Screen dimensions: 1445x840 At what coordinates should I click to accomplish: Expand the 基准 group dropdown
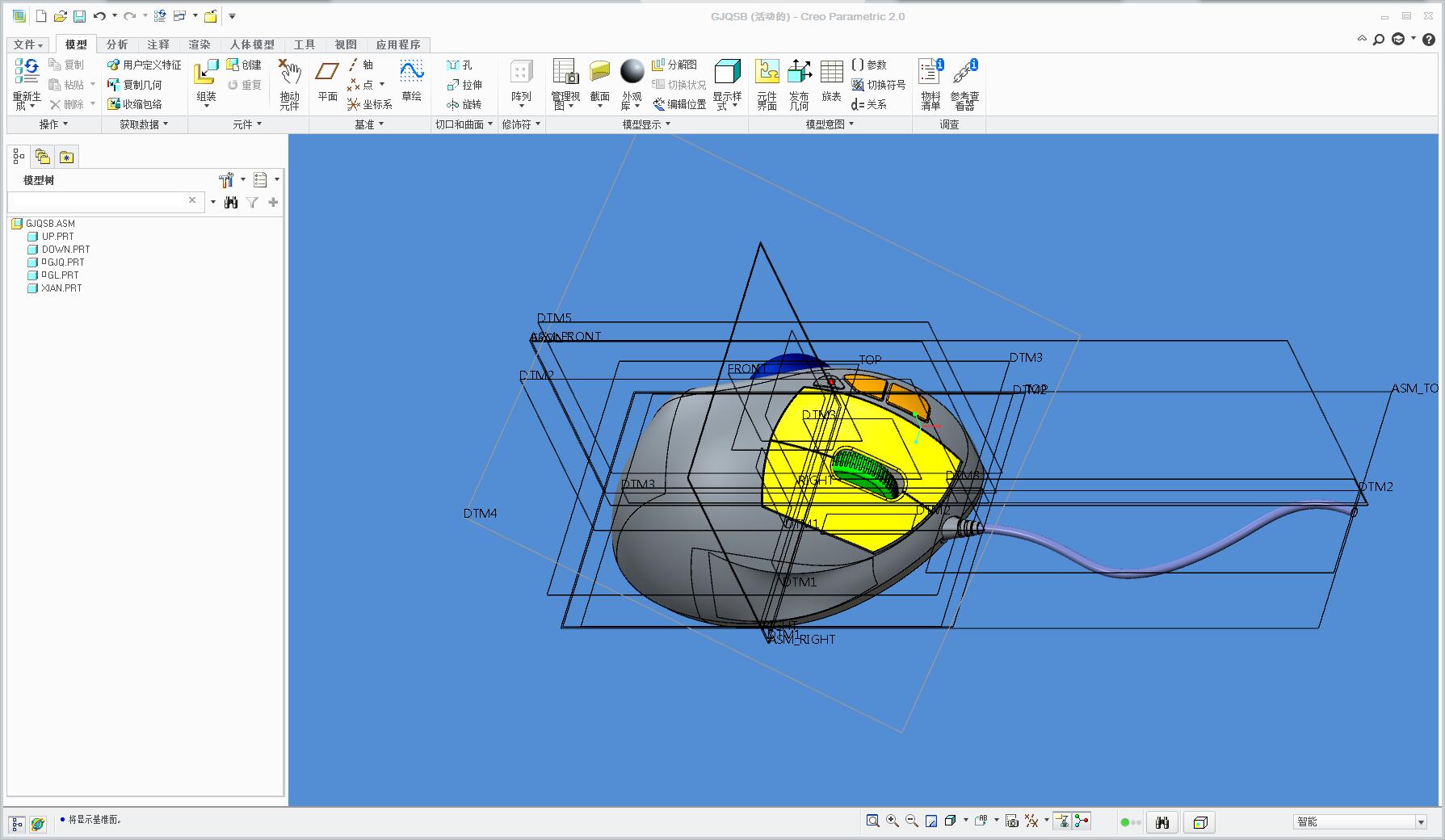coord(369,124)
